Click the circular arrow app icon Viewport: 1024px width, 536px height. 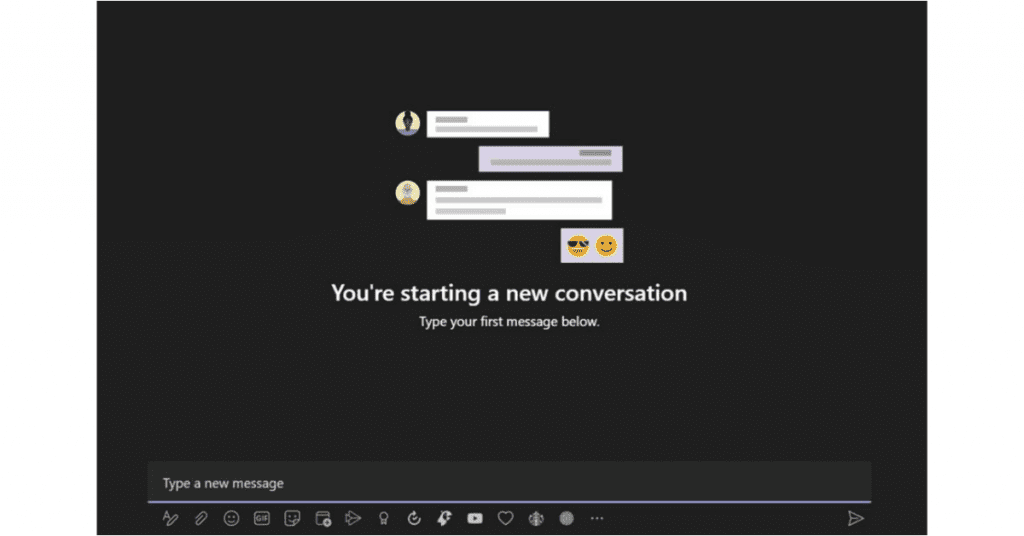coord(414,518)
